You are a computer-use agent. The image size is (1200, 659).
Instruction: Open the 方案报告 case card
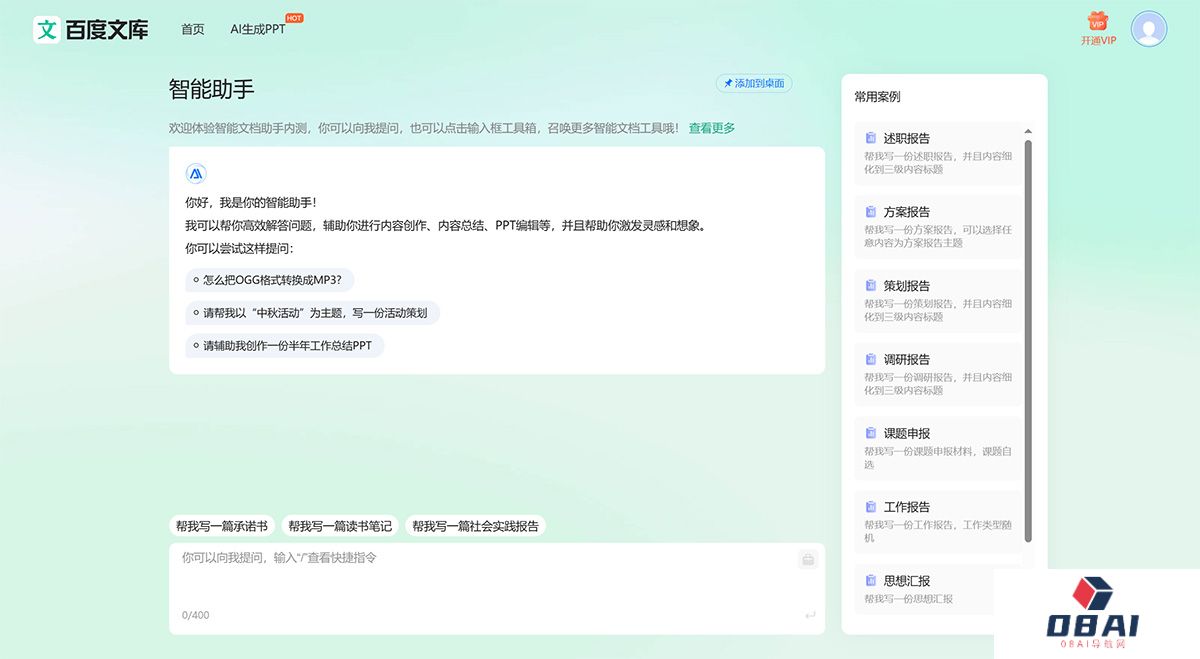938,227
